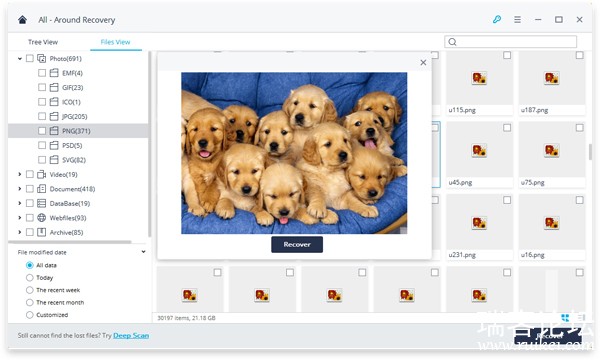This screenshot has height=360, width=600.
Task: Click the '30197 items, 21.18 GB' status text
Action: point(186,318)
